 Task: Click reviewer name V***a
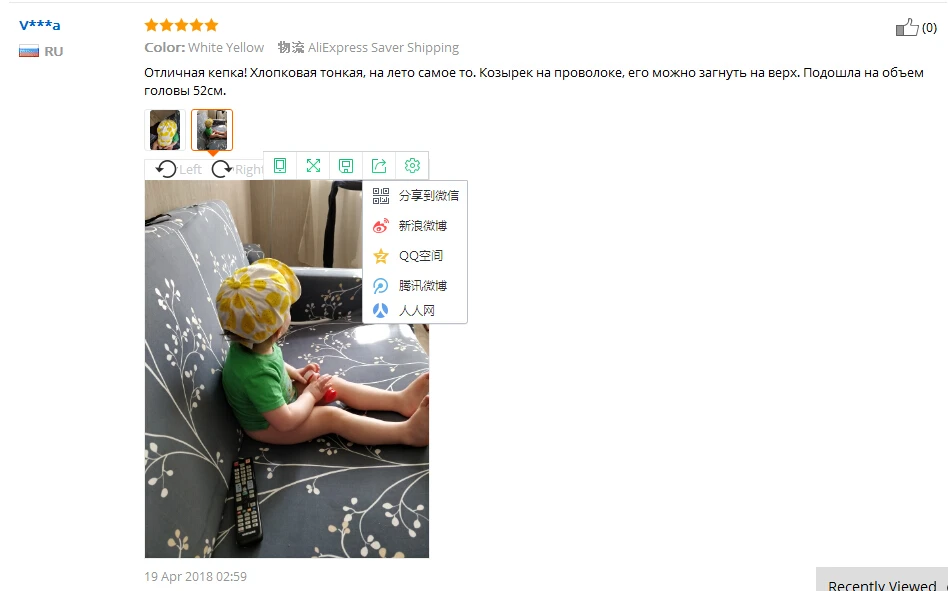pyautogui.click(x=40, y=25)
